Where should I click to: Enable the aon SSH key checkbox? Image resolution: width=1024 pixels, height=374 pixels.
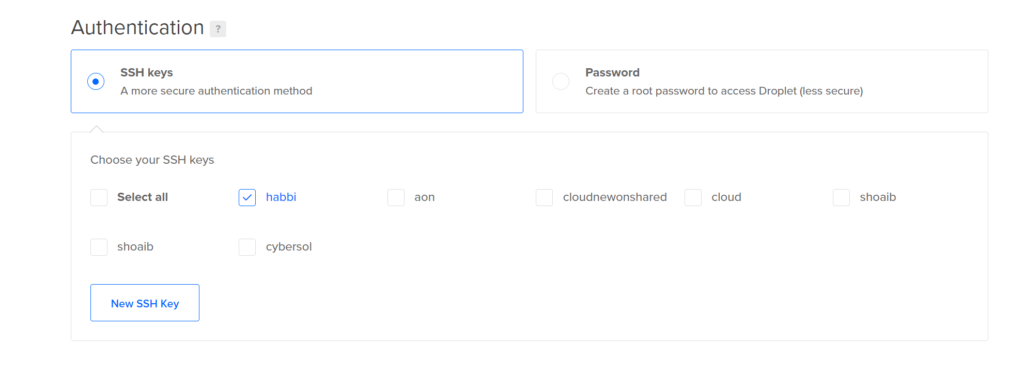click(x=396, y=197)
